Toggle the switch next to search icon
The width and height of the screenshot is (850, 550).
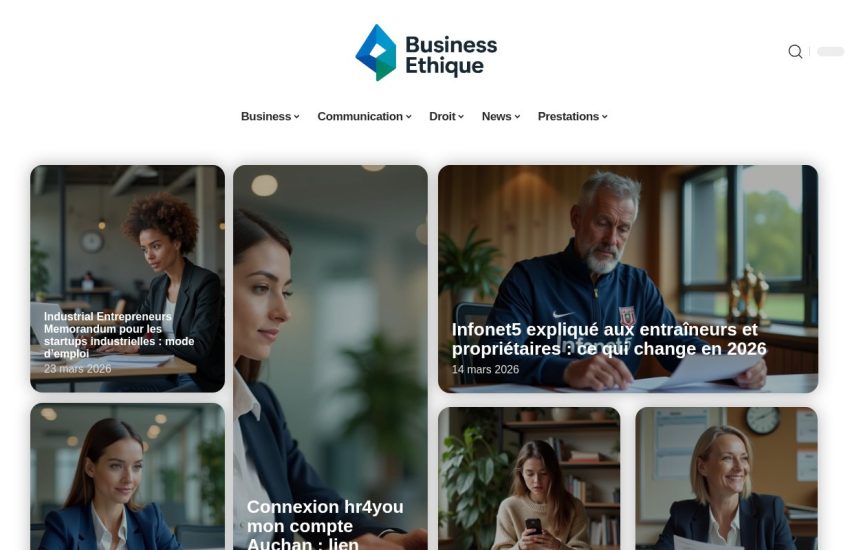830,51
